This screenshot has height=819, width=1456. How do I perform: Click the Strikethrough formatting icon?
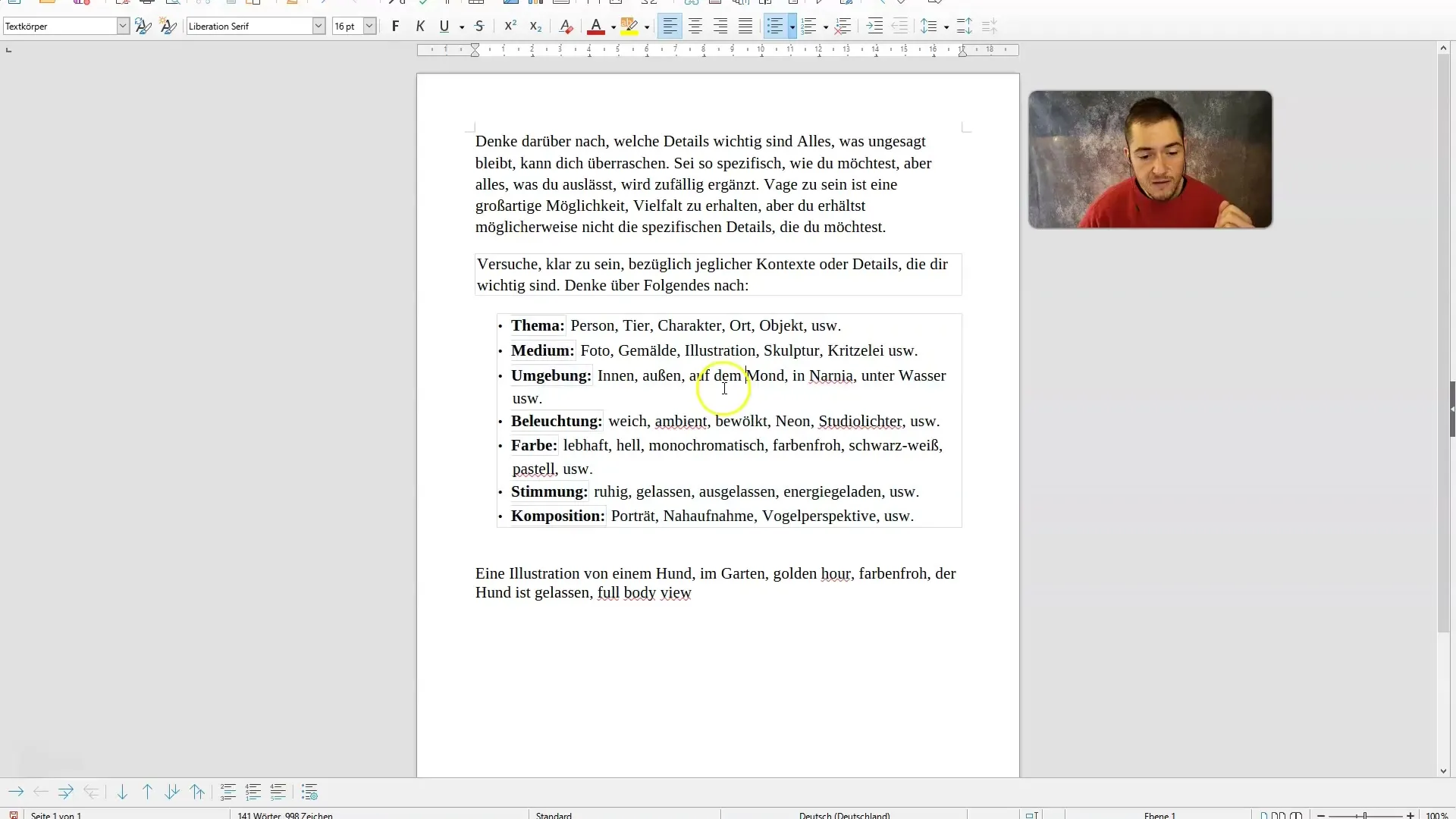[x=480, y=26]
